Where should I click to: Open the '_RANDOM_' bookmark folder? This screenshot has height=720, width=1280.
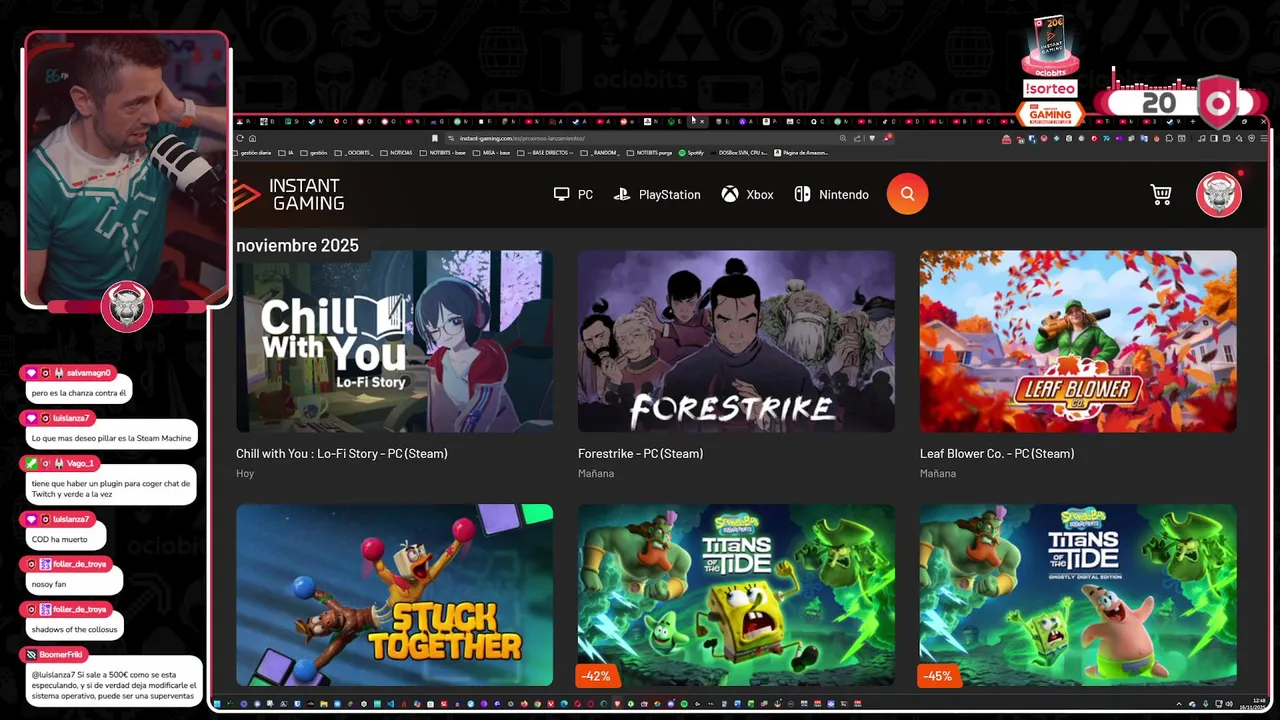pyautogui.click(x=600, y=153)
